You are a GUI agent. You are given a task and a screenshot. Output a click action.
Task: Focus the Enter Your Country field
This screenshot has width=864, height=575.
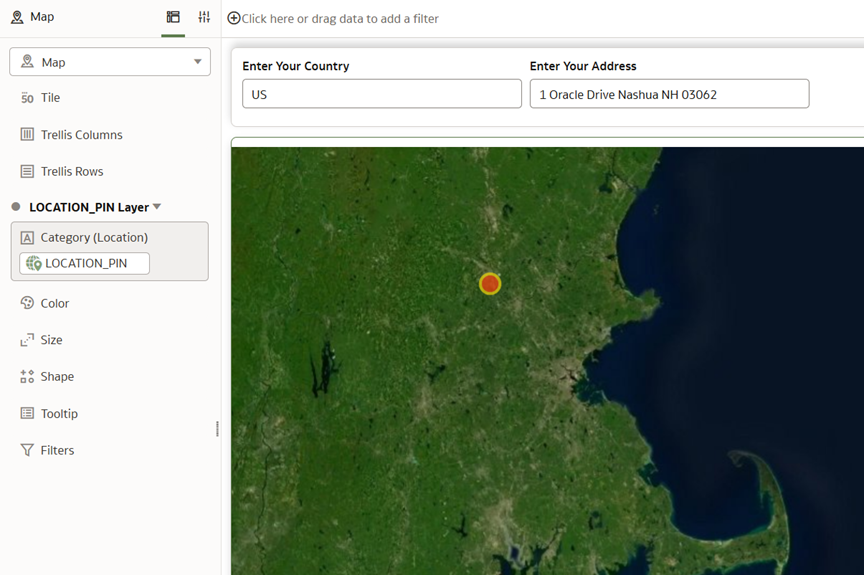click(x=382, y=94)
